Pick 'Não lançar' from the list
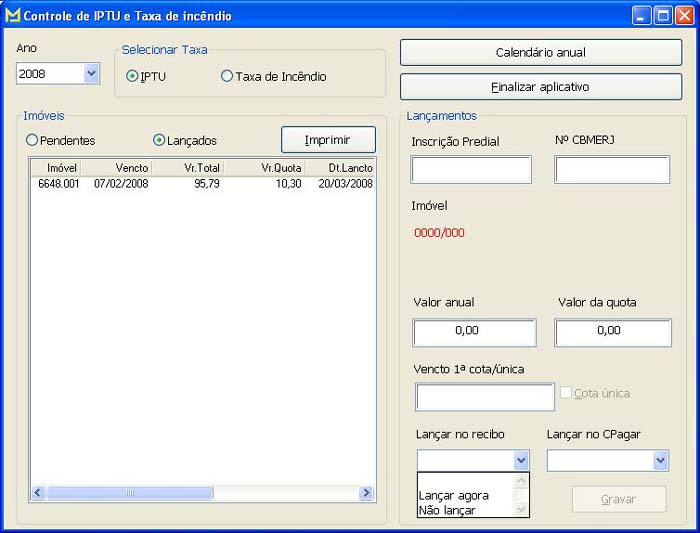The width and height of the screenshot is (700, 533). click(447, 510)
